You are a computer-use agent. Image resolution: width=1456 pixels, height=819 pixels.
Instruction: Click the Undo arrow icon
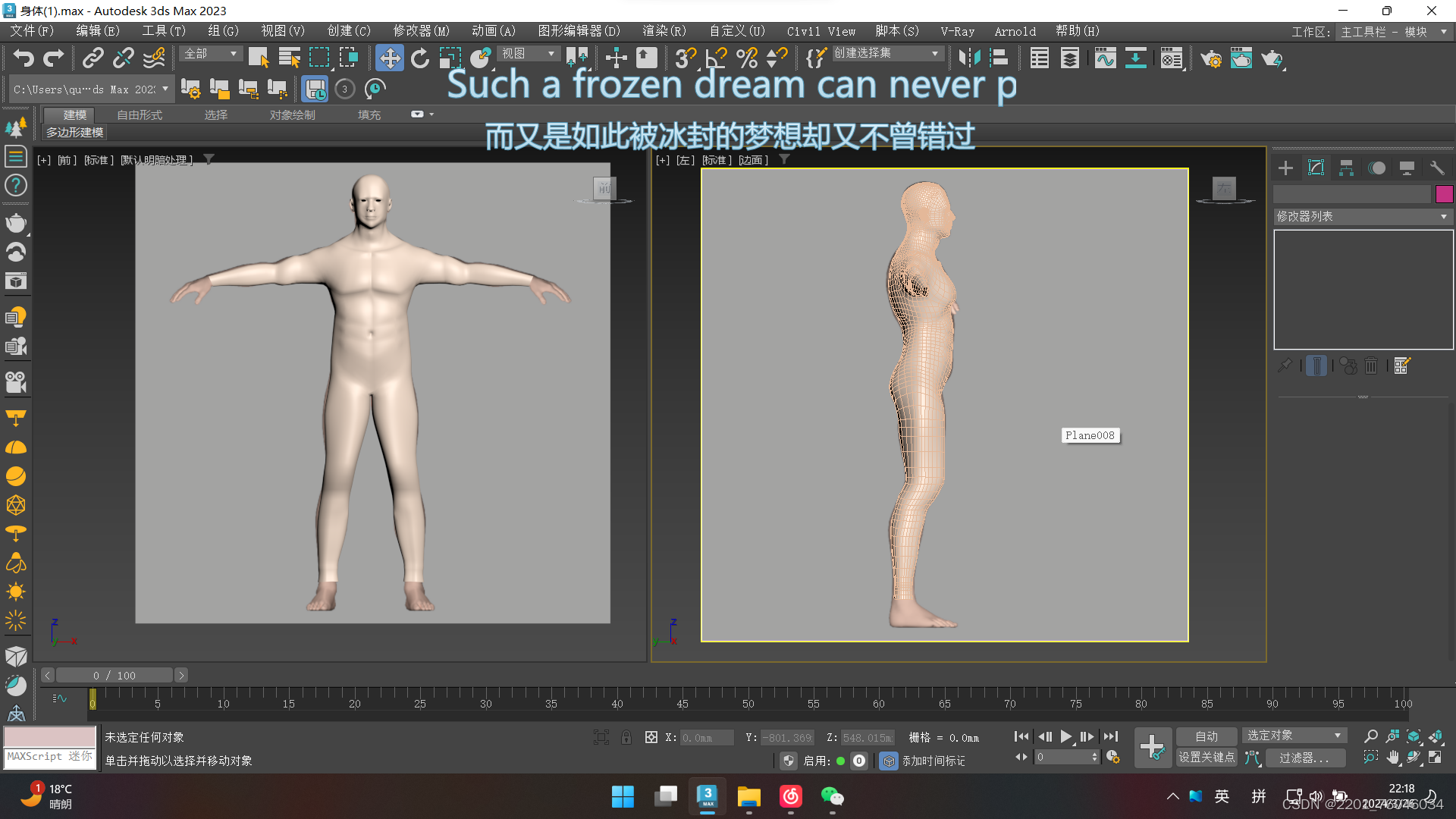[24, 58]
